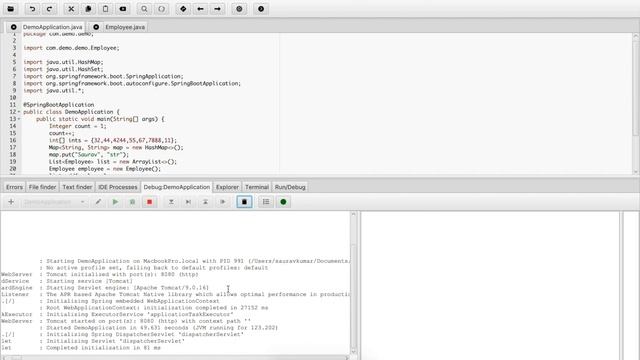Screen dimensions: 640x360
Task: Open the DemoApplication run configuration dropdown
Action: pos(54,202)
